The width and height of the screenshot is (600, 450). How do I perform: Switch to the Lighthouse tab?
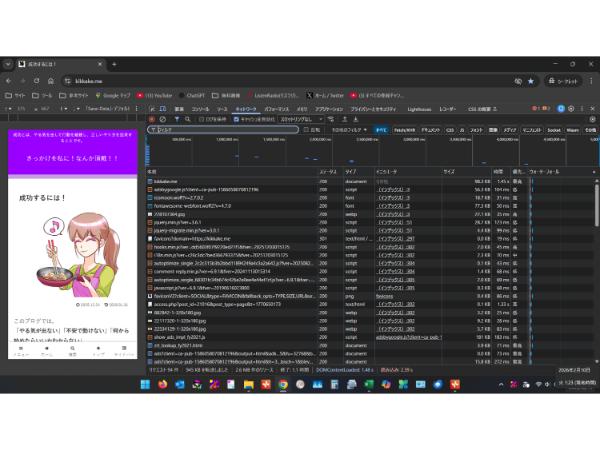419,109
